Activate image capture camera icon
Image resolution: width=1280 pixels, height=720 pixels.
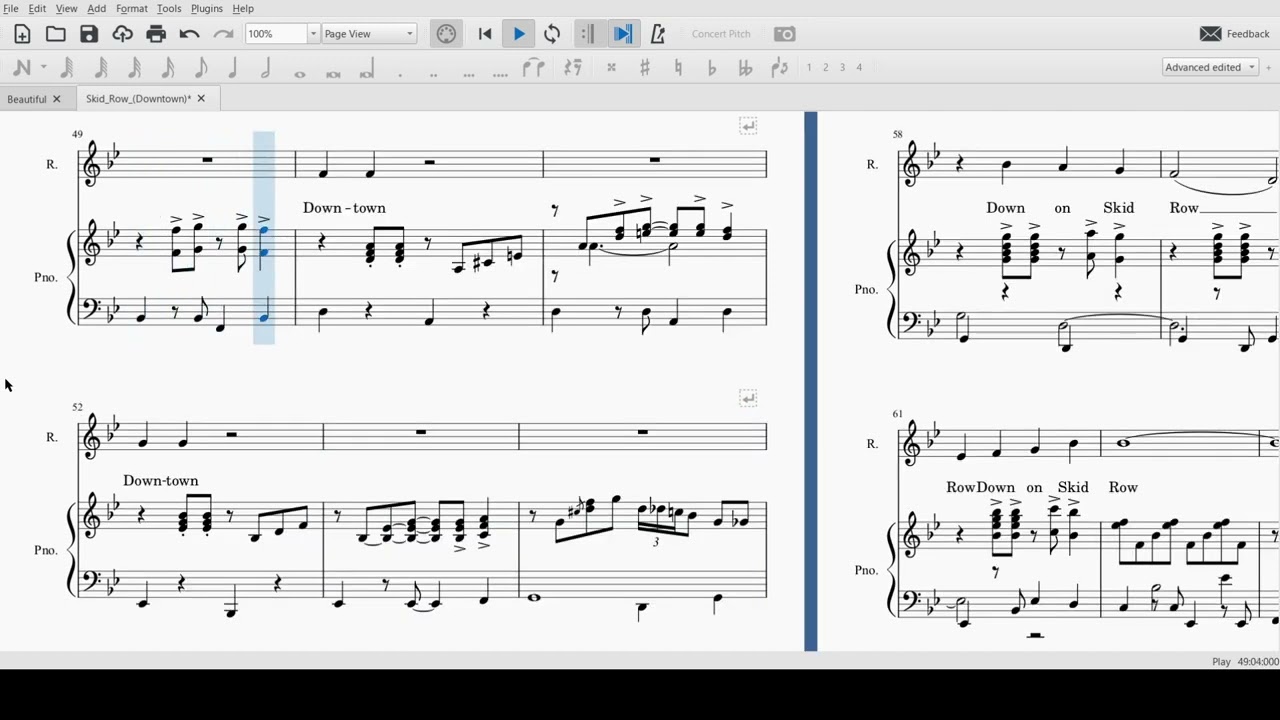tap(785, 34)
